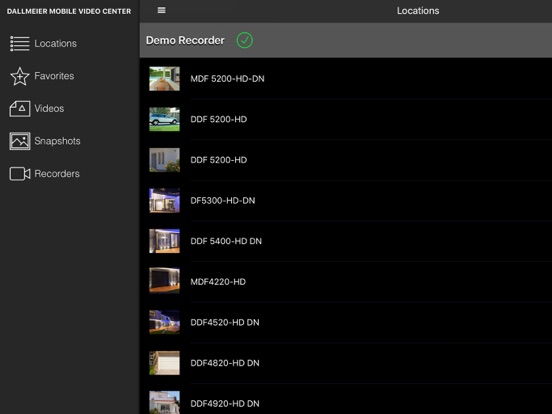Open the DF5300-HD-DN camera thumbnail
Image resolution: width=552 pixels, height=414 pixels.
point(164,200)
